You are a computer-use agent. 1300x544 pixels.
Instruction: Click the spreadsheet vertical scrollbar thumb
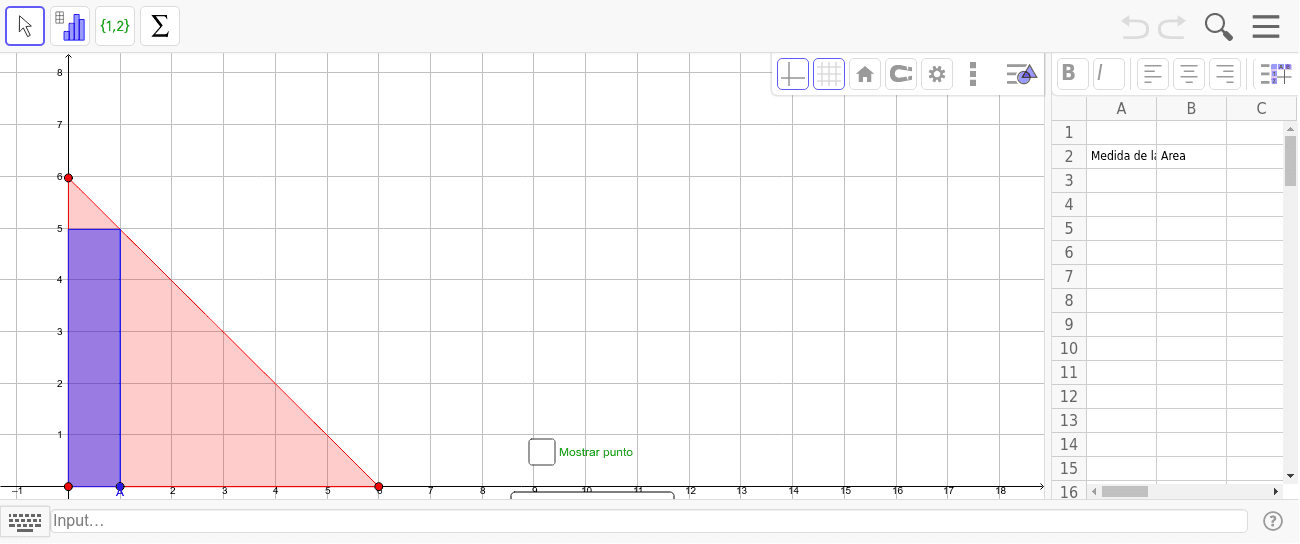tap(1290, 160)
